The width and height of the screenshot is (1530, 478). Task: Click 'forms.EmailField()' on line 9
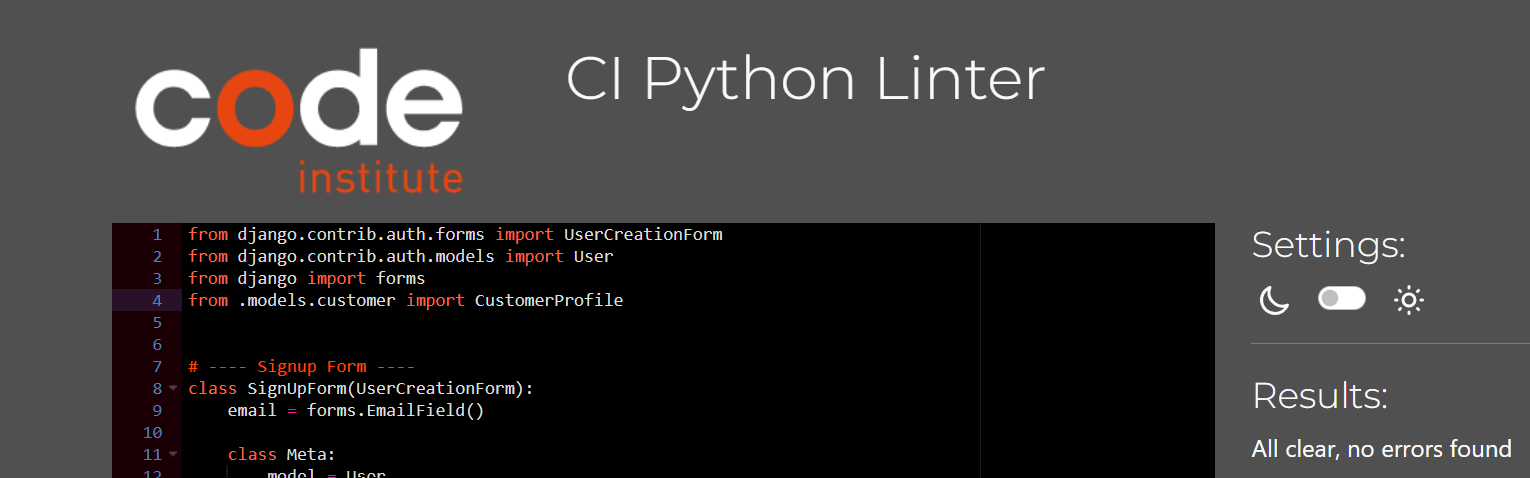396,410
